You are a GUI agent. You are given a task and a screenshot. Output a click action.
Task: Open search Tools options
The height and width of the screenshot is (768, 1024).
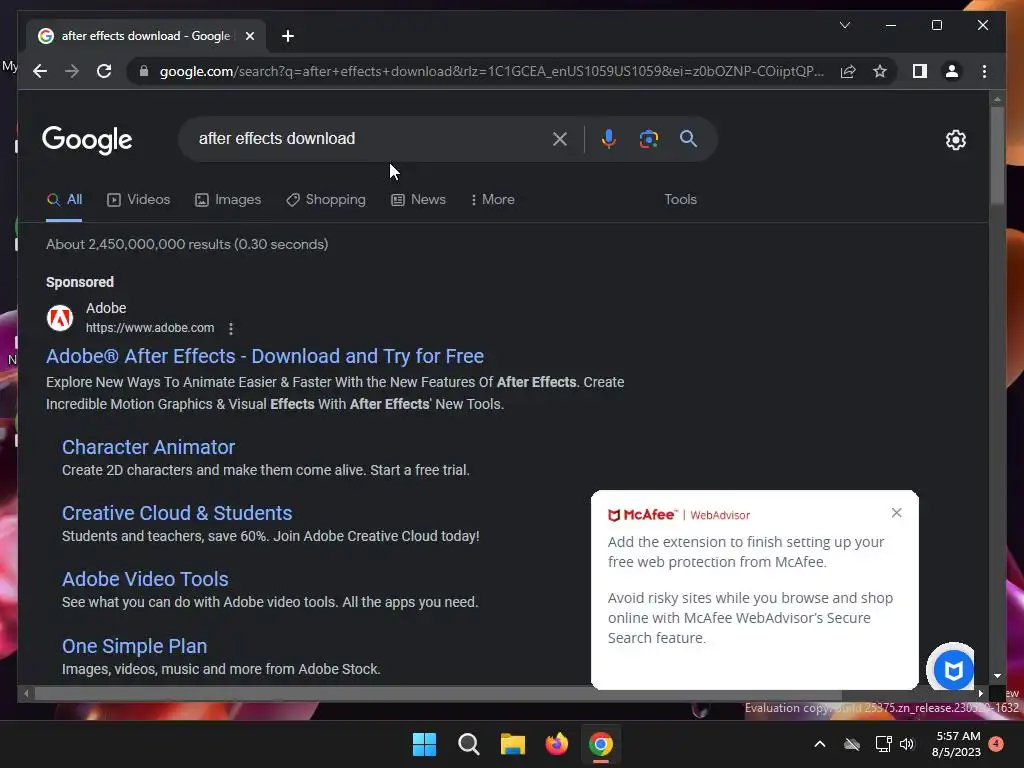[x=680, y=200]
